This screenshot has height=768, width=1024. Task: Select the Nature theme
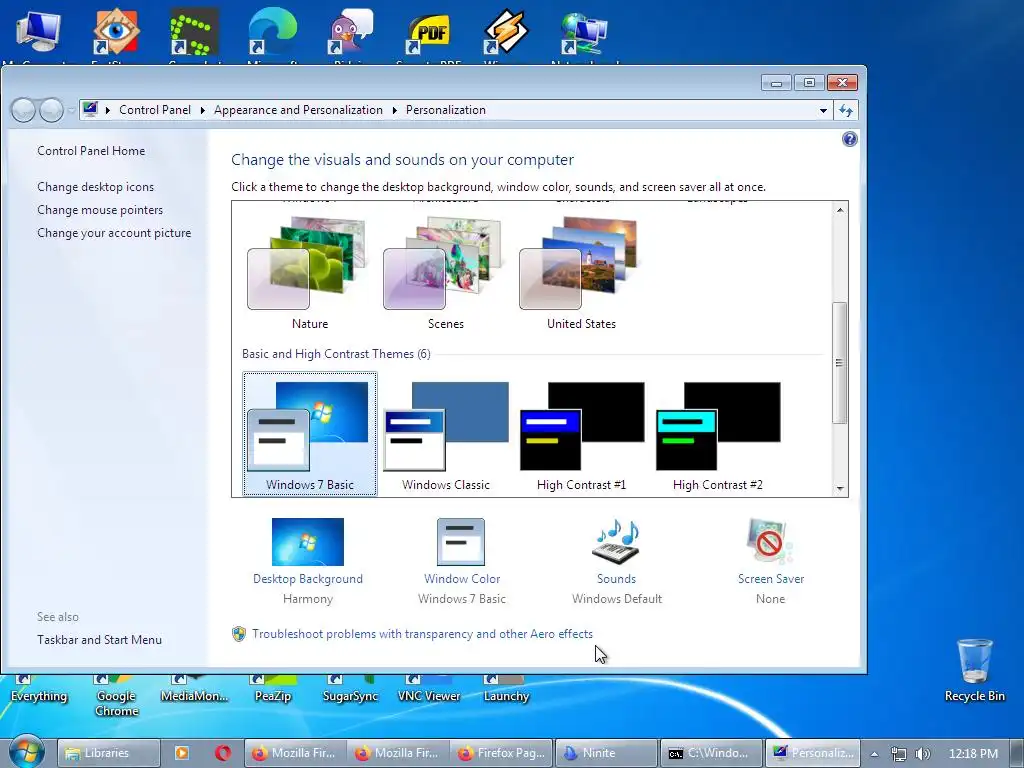coord(310,273)
